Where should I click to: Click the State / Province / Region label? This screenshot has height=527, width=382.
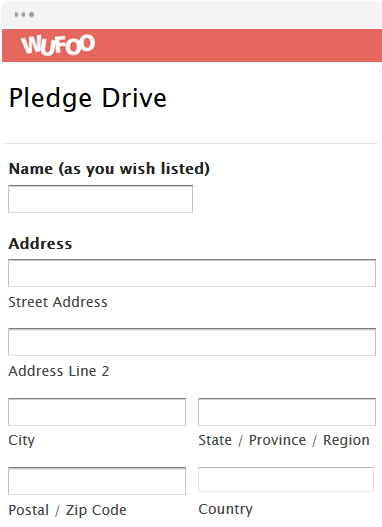284,440
